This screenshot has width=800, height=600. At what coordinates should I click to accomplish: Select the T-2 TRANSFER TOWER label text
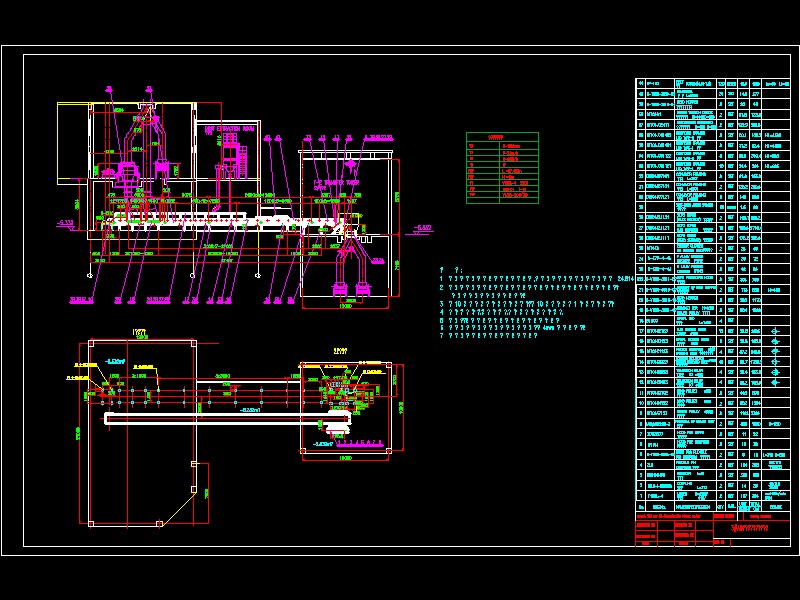coord(336,183)
